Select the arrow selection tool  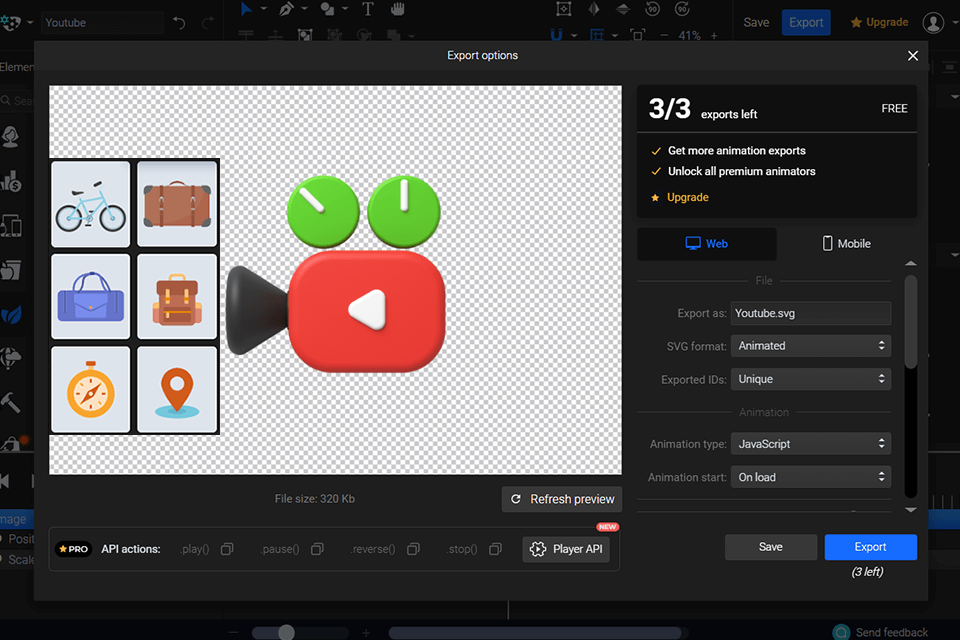point(246,9)
